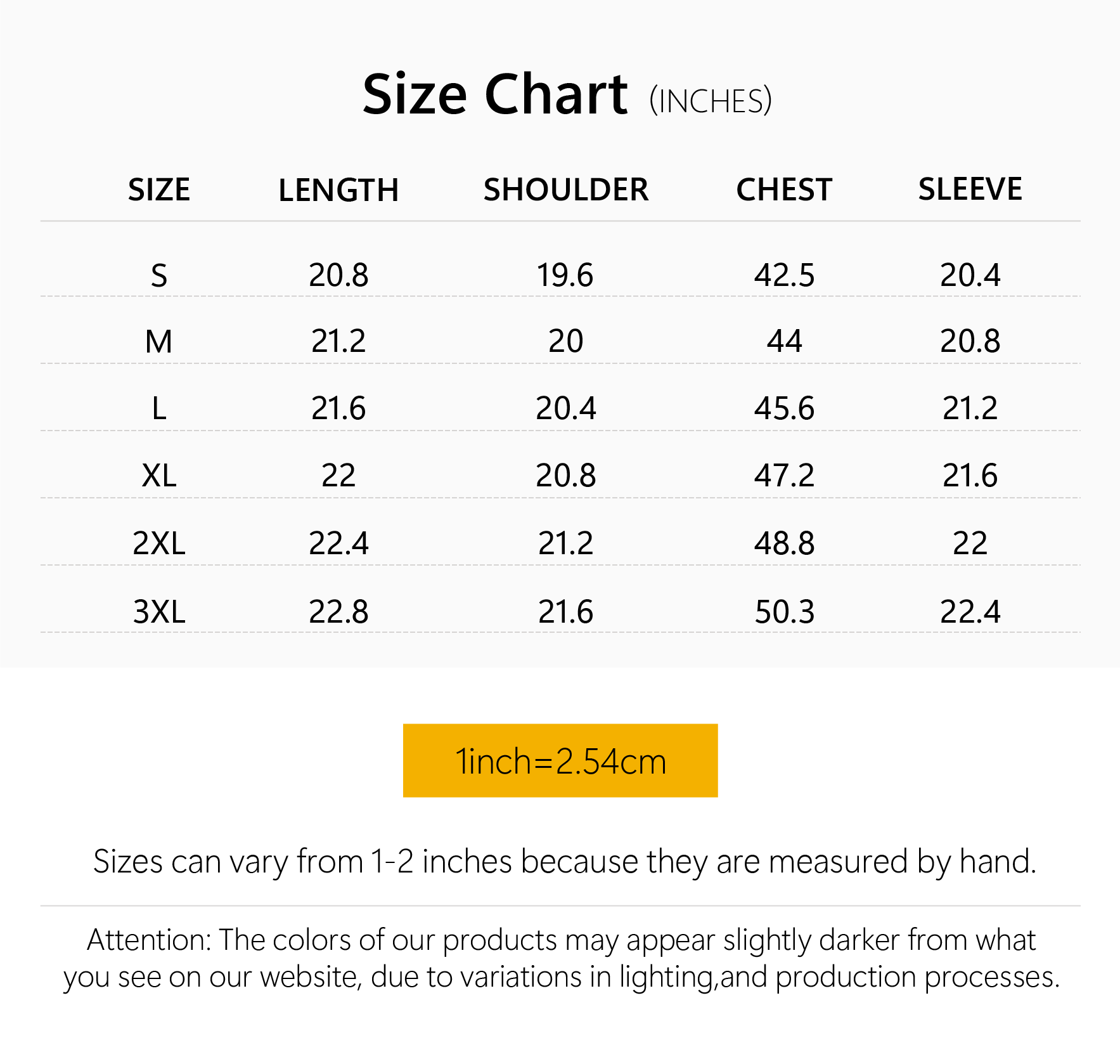Select the 3XL size row label
The height and width of the screenshot is (1064, 1120).
[x=159, y=612]
